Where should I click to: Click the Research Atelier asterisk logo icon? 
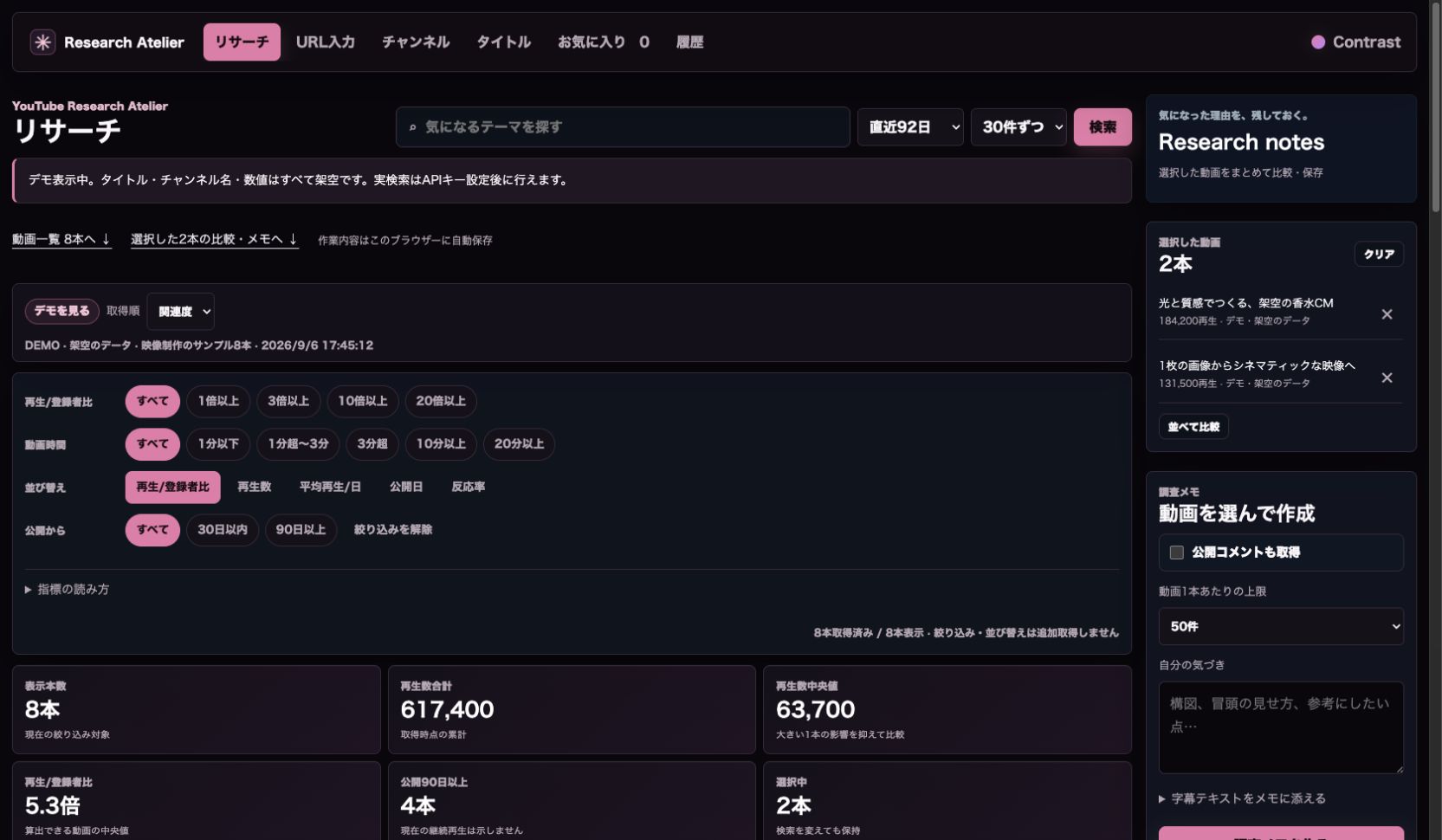pyautogui.click(x=42, y=42)
